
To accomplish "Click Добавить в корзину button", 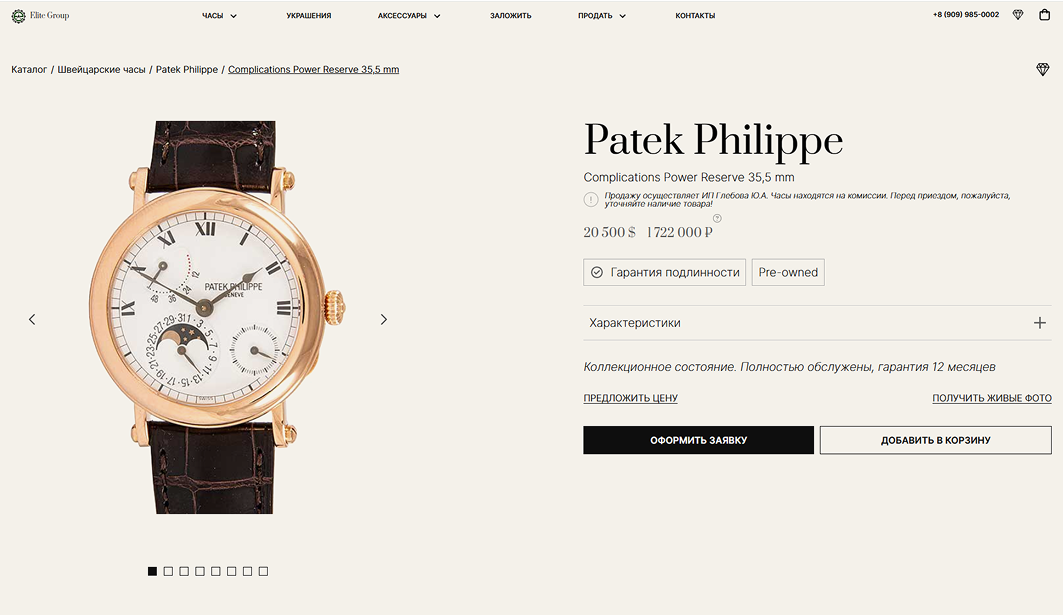I will click(x=936, y=440).
